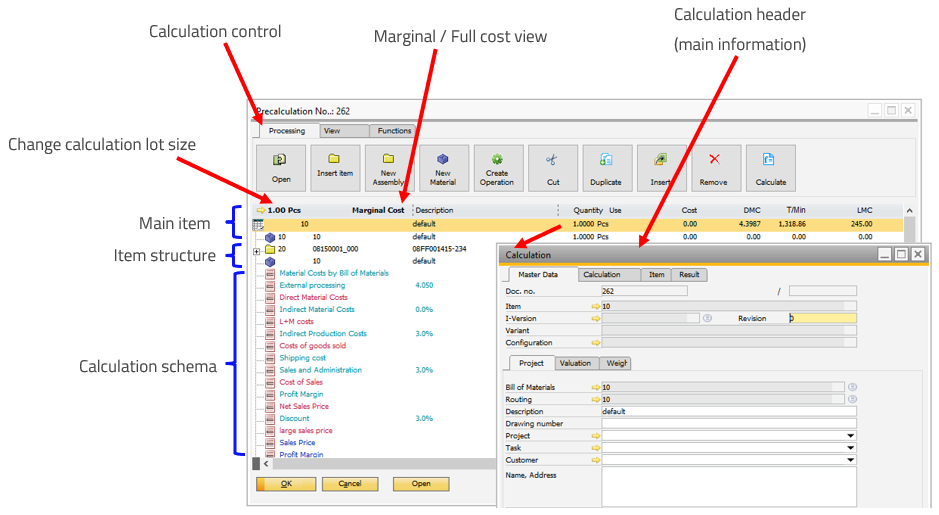Open the Valuation tab in Calculation
The image size is (939, 515).
coord(574,363)
